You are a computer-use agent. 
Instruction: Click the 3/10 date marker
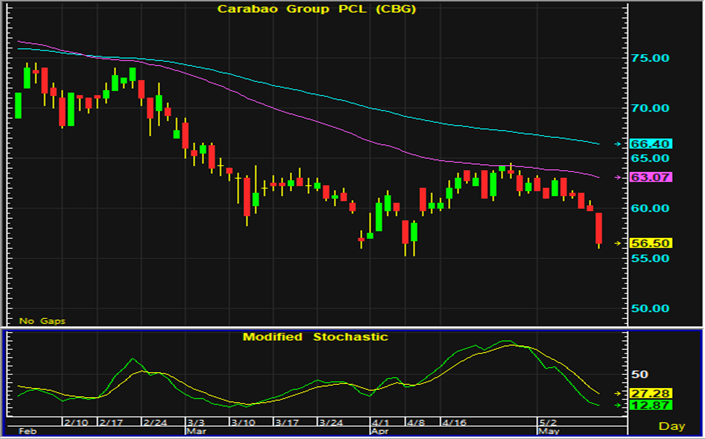point(242,423)
